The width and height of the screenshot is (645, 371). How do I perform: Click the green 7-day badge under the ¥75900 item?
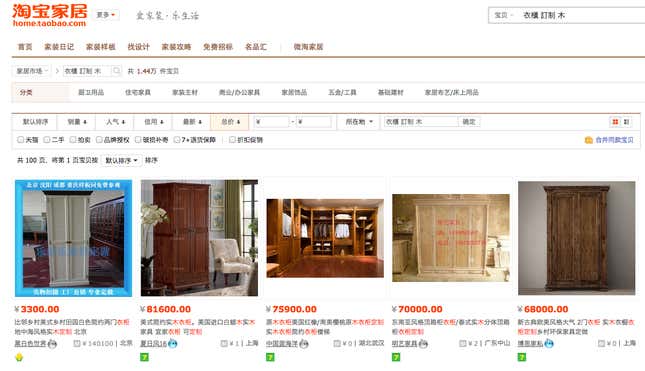pyautogui.click(x=270, y=357)
